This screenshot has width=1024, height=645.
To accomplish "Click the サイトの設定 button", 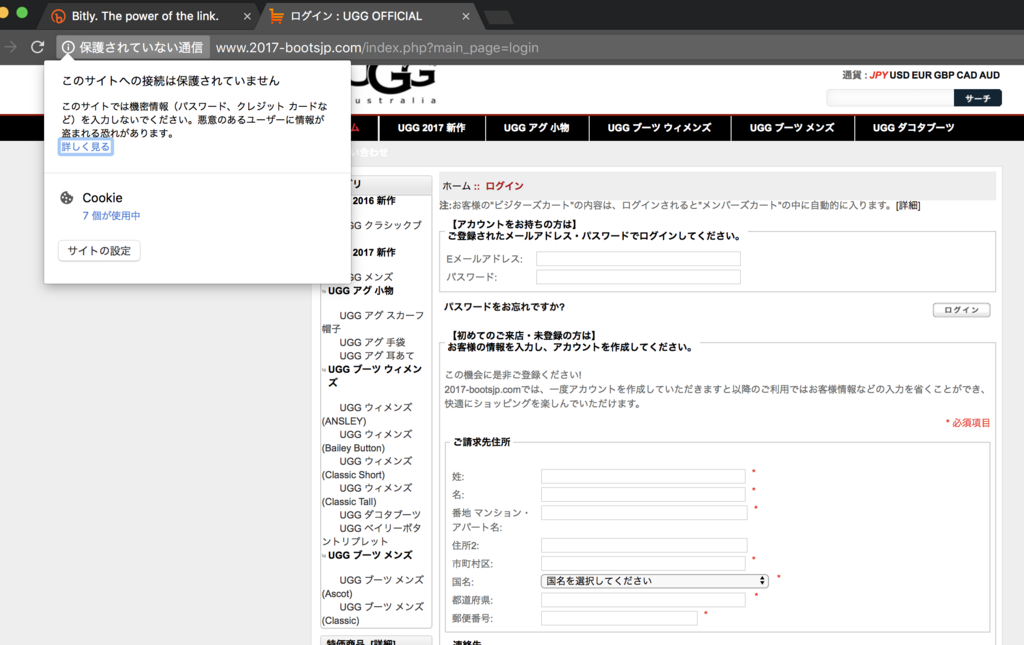I will (x=99, y=251).
